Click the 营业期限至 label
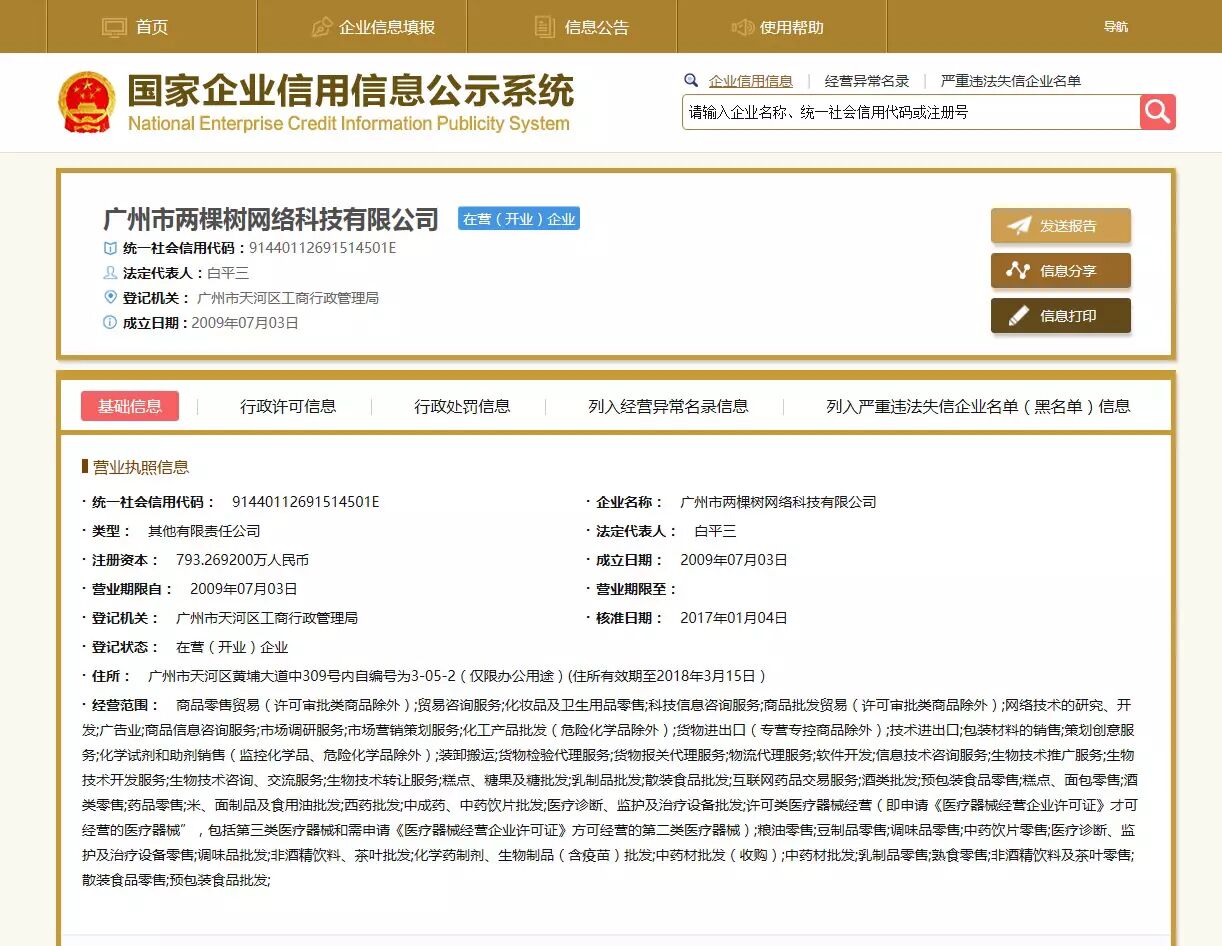The width and height of the screenshot is (1222, 946). point(637,589)
